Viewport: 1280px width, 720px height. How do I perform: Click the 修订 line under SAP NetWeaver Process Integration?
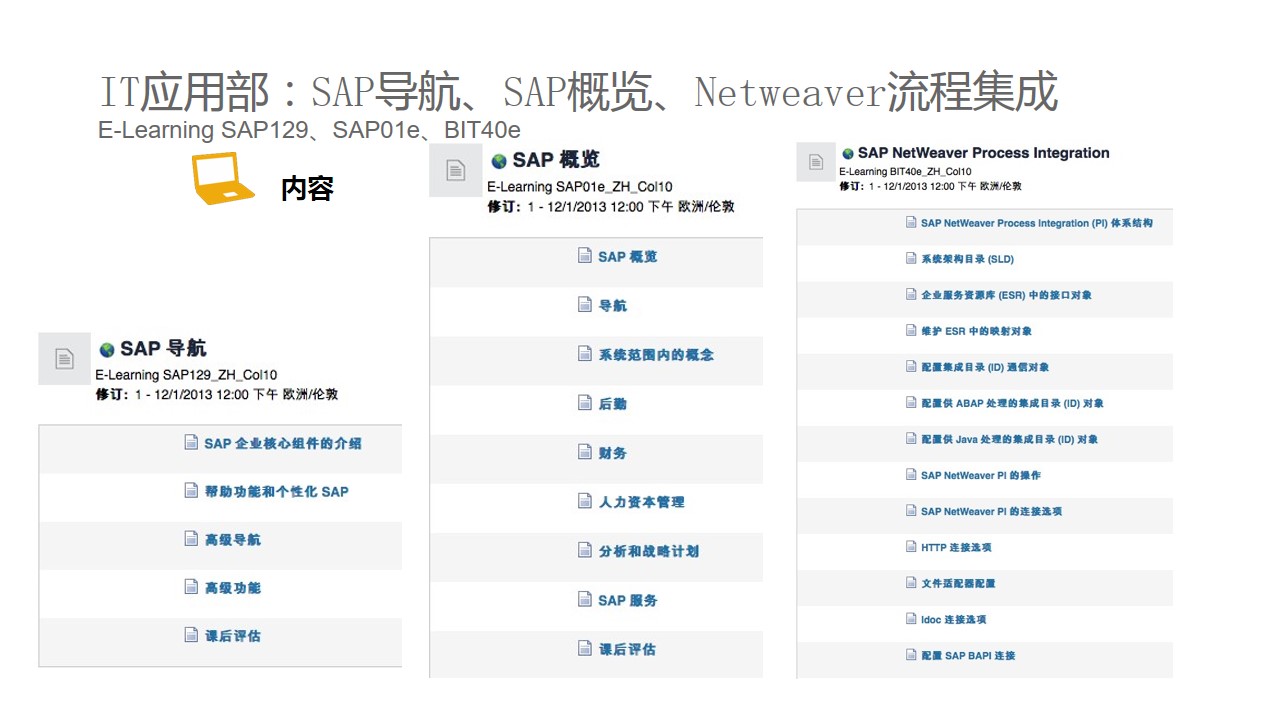click(930, 186)
